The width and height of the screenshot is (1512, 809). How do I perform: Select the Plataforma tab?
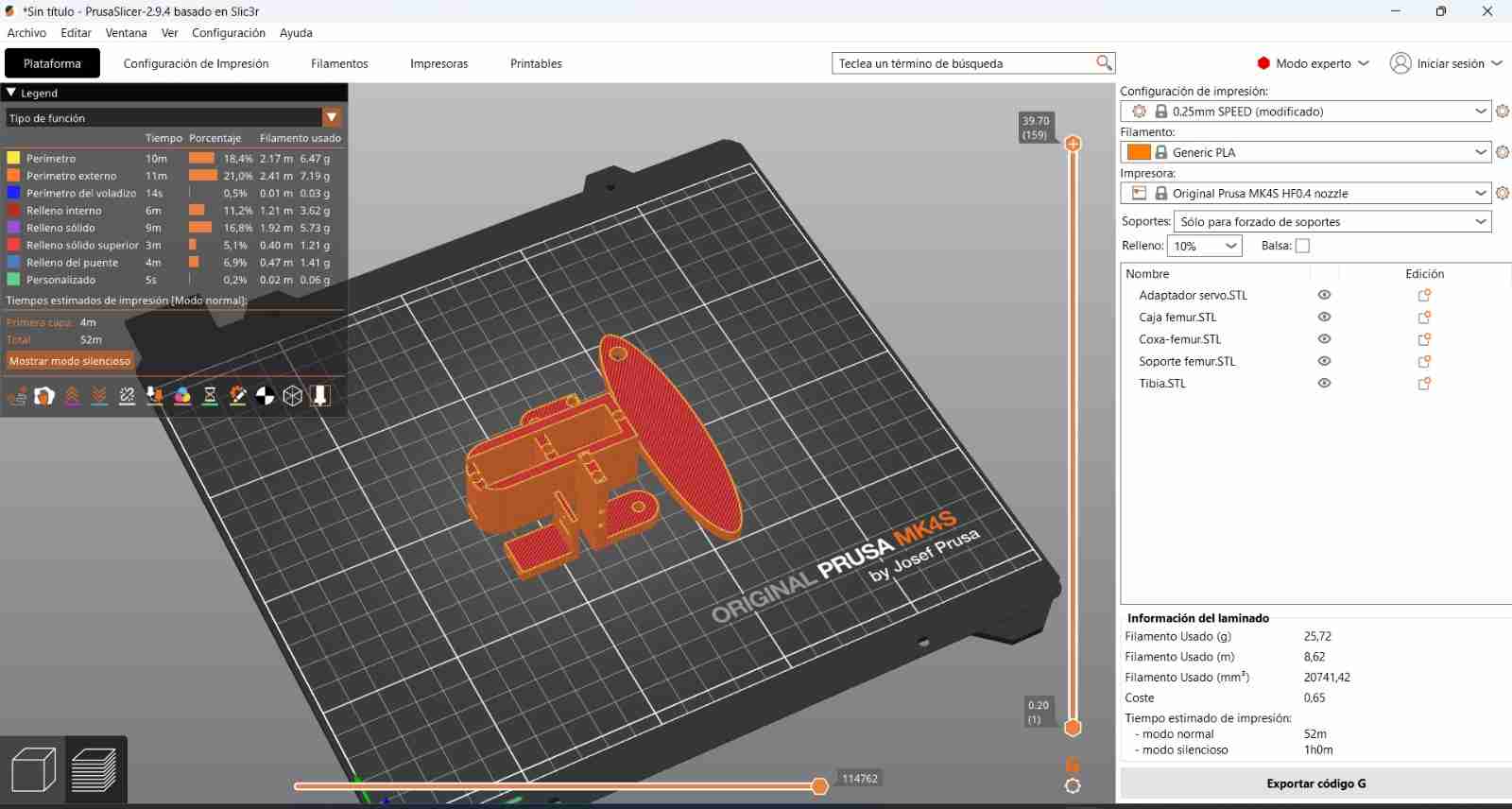[x=52, y=63]
